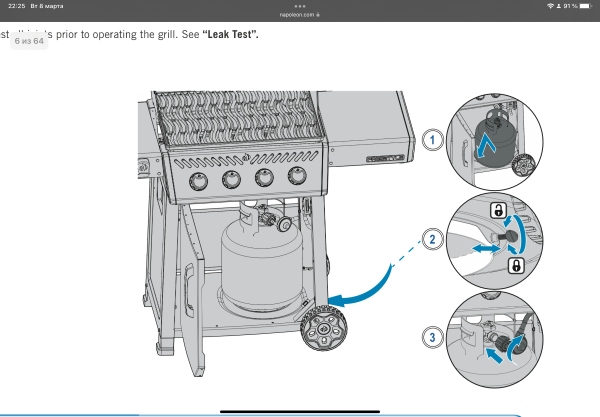Click the rightmost grill control knob
Image resolution: width=600 pixels, height=417 pixels.
pos(297,176)
